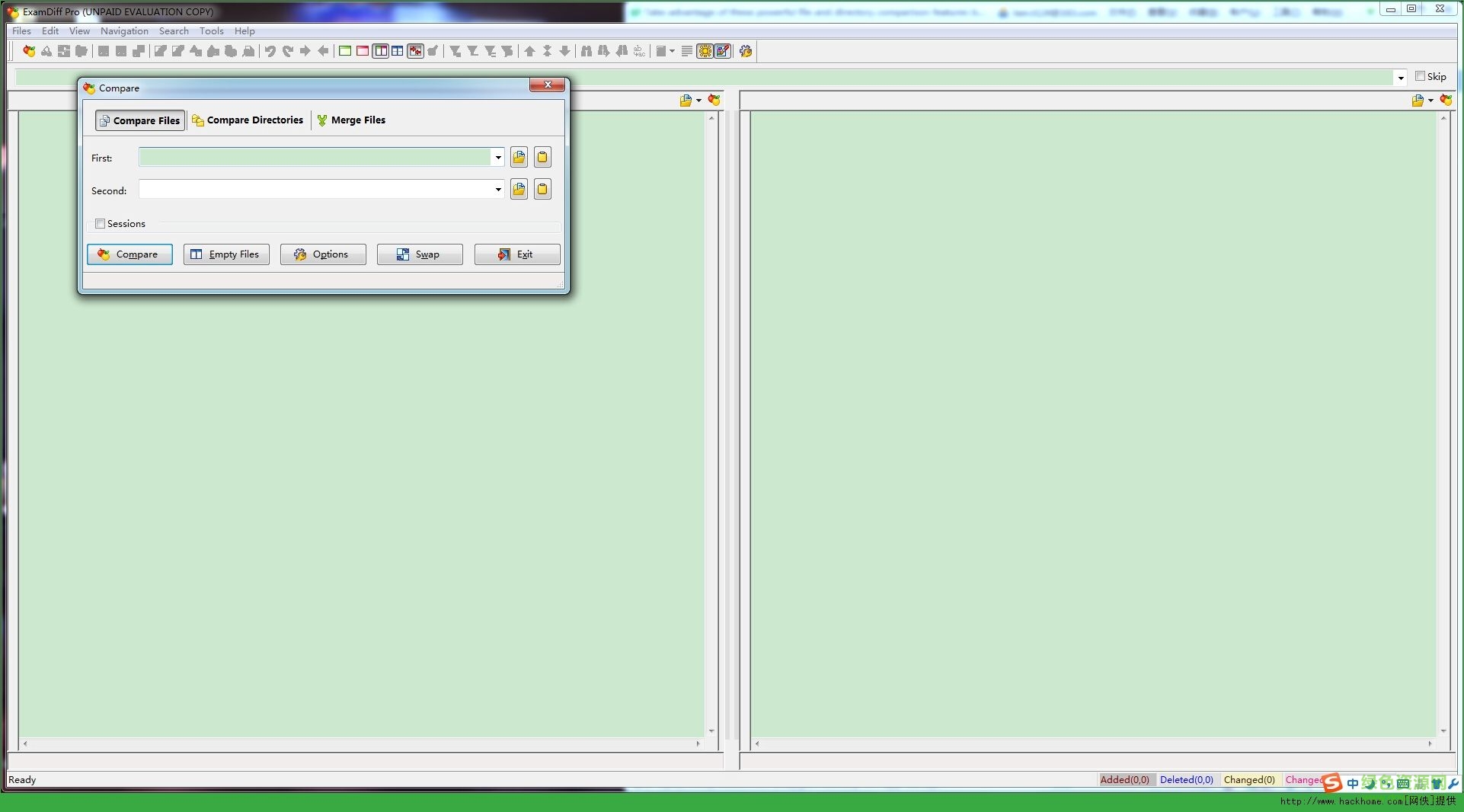
Task: Click the Compare apple icon in main toolbar
Action: click(x=29, y=51)
